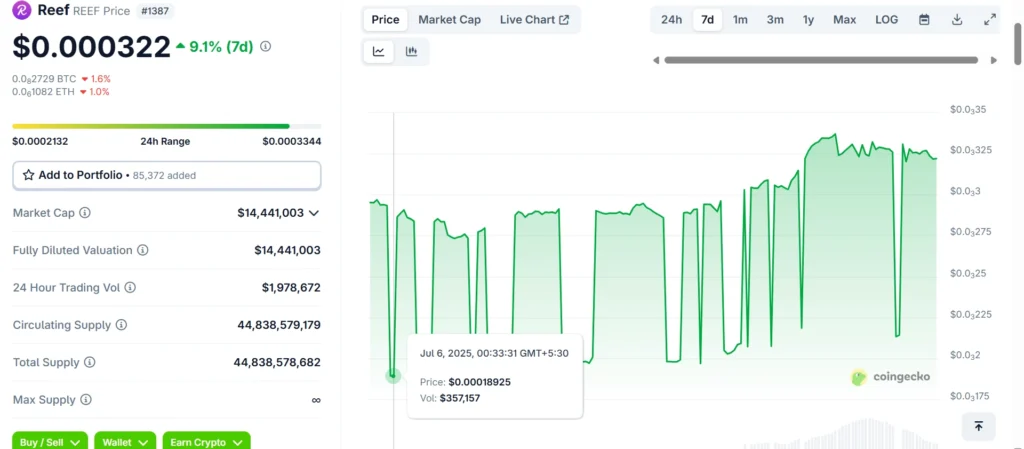
Task: Click the Add to Portfolio button
Action: coord(167,175)
